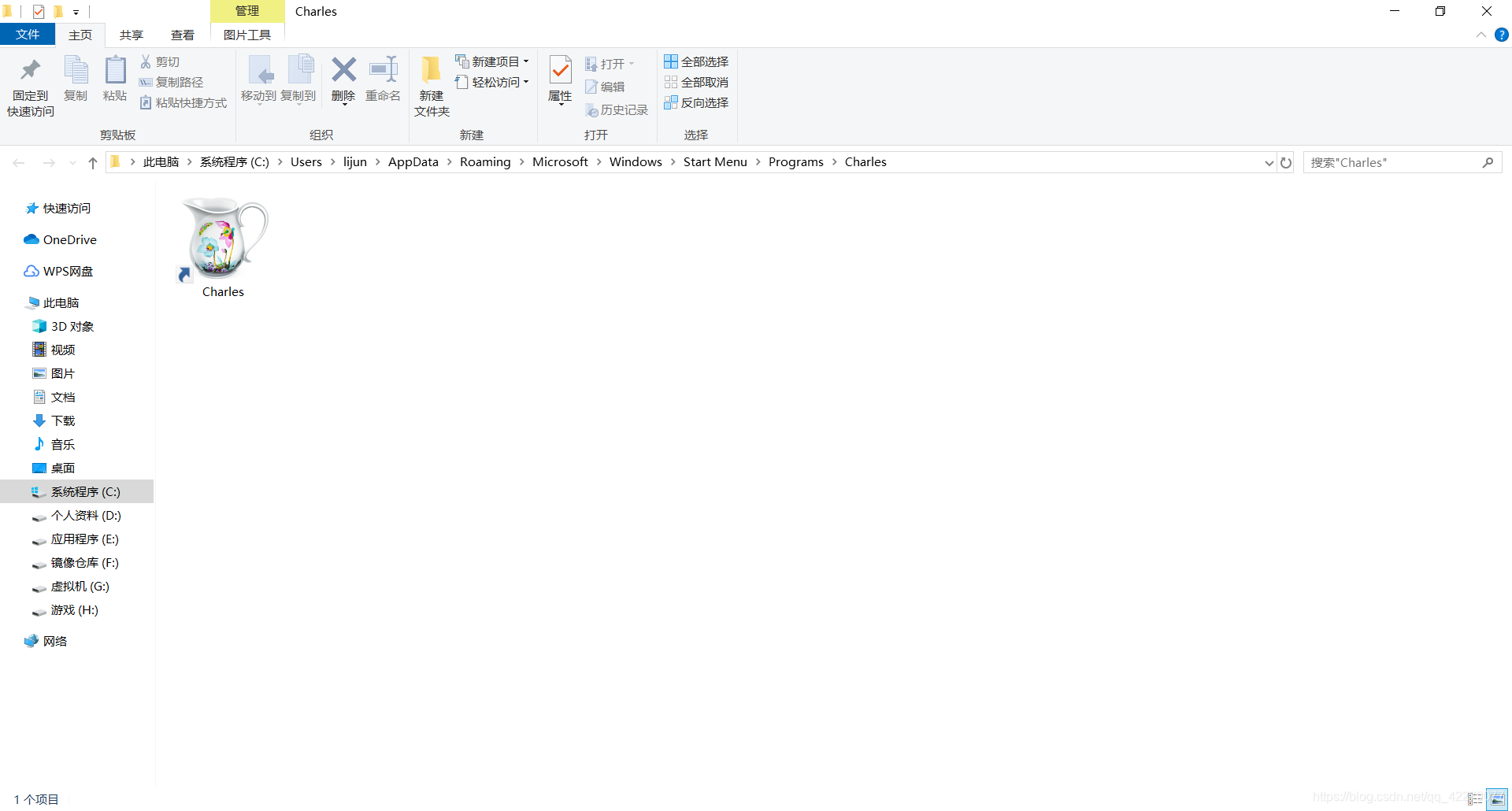The width and height of the screenshot is (1512, 811).
Task: Click AppData in the address breadcrumb
Action: pyautogui.click(x=413, y=162)
